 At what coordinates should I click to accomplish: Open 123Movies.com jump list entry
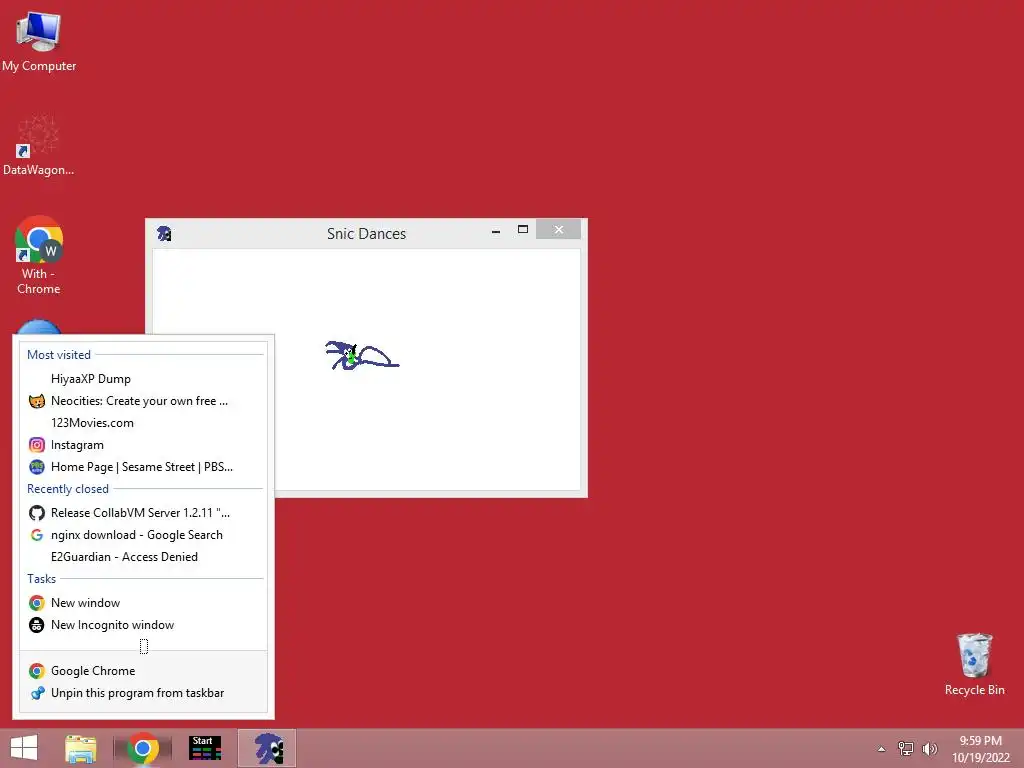tap(143, 423)
